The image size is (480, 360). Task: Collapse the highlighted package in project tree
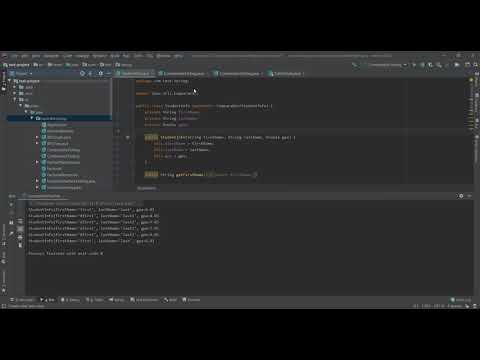[x=32, y=118]
